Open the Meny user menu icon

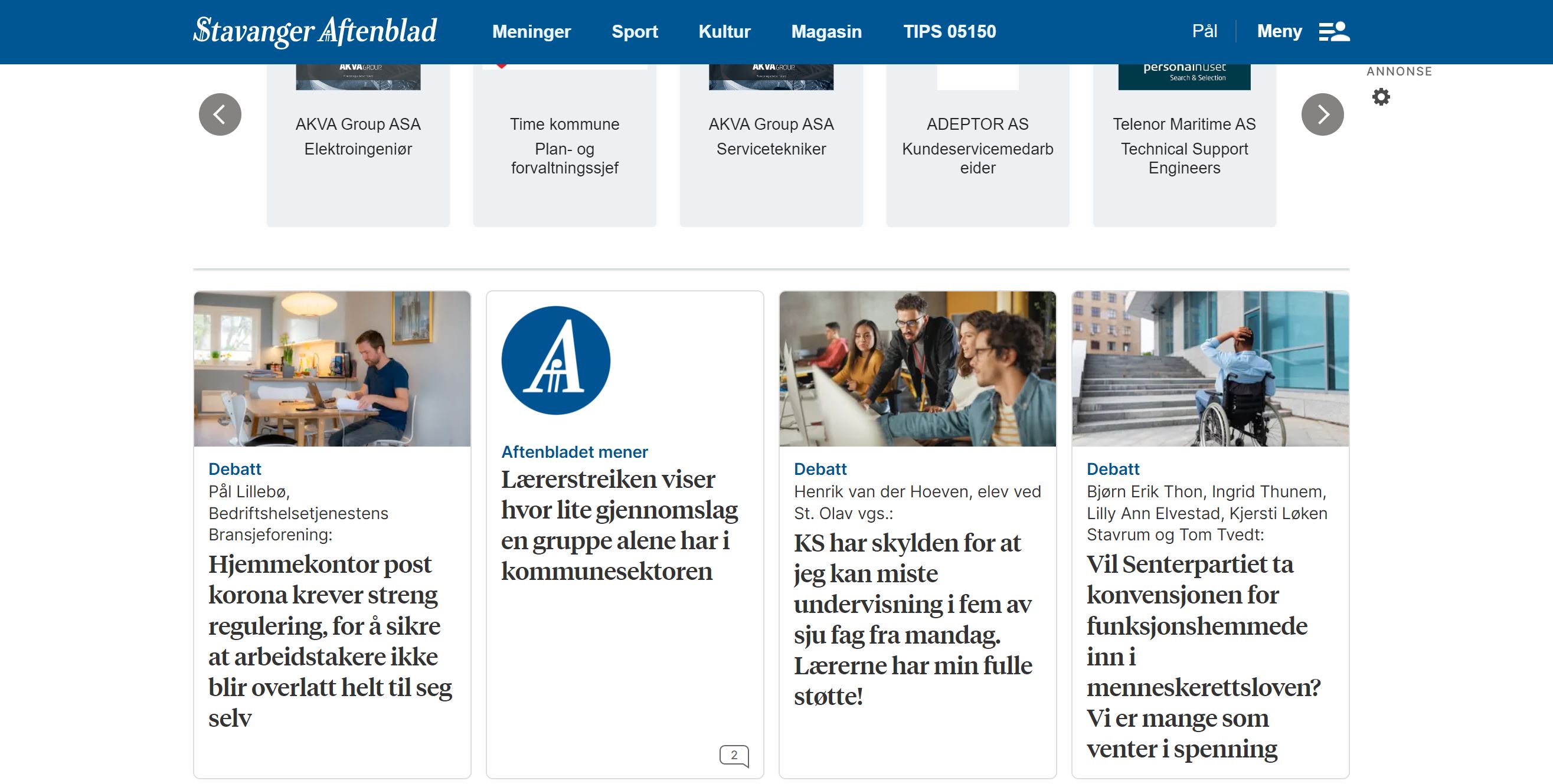1333,31
